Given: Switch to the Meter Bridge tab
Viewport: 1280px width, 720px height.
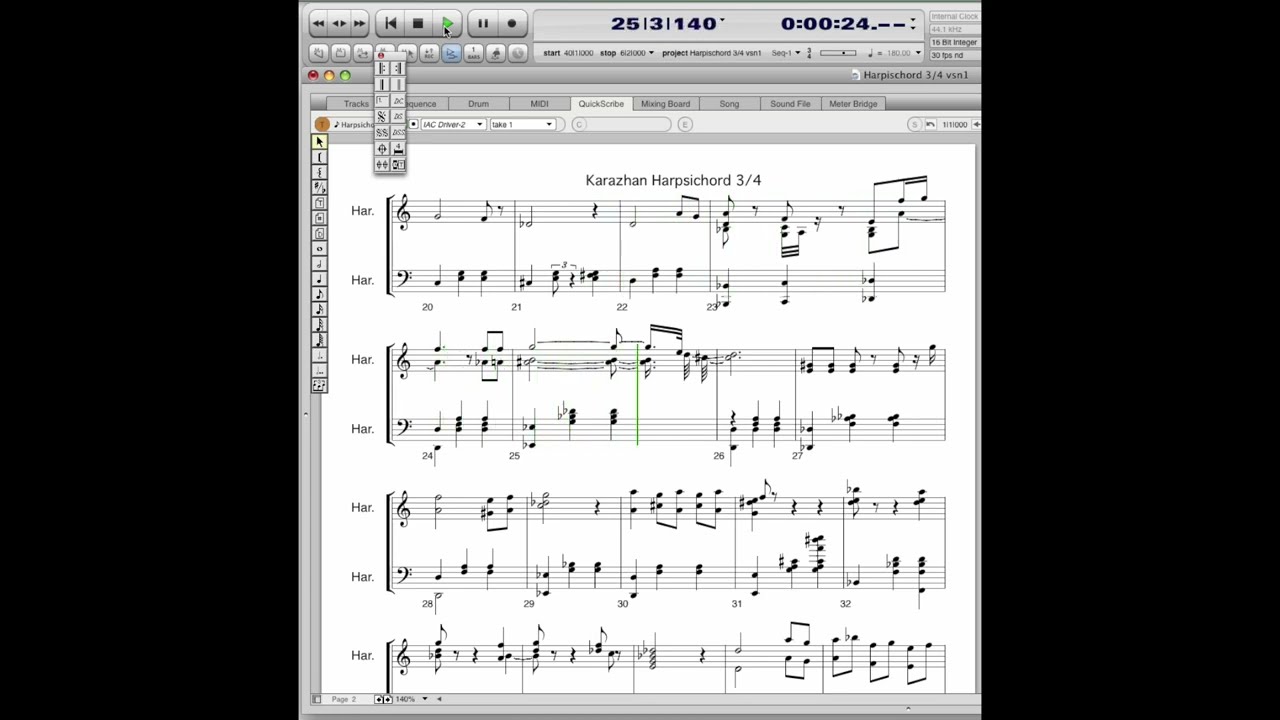Looking at the screenshot, I should (x=853, y=104).
